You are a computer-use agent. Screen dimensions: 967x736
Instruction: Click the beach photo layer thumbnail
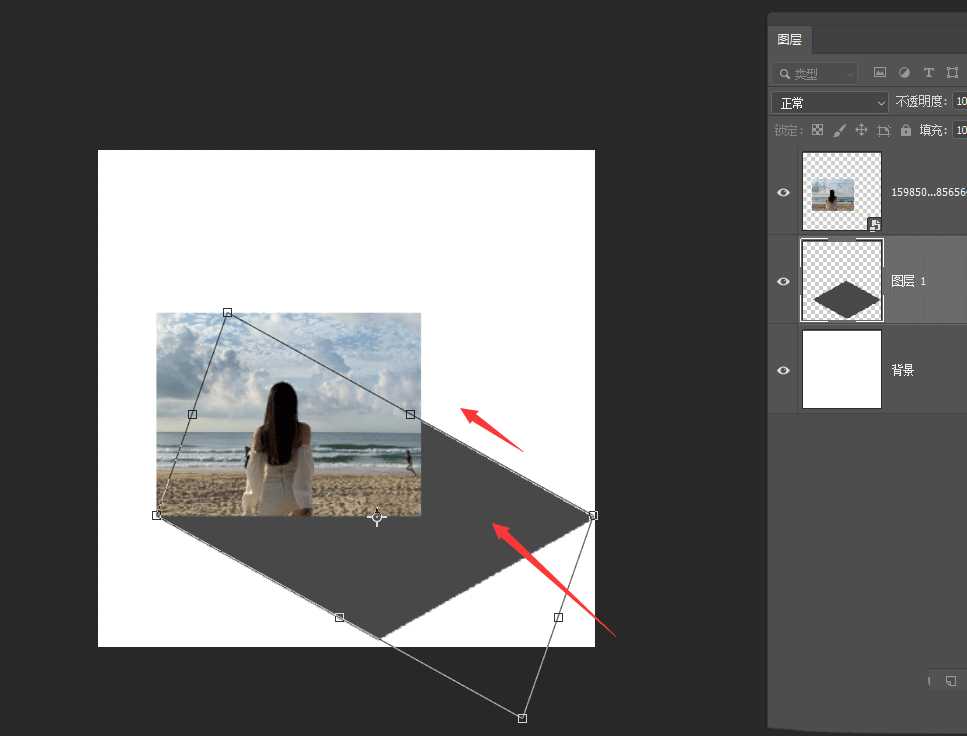(841, 192)
